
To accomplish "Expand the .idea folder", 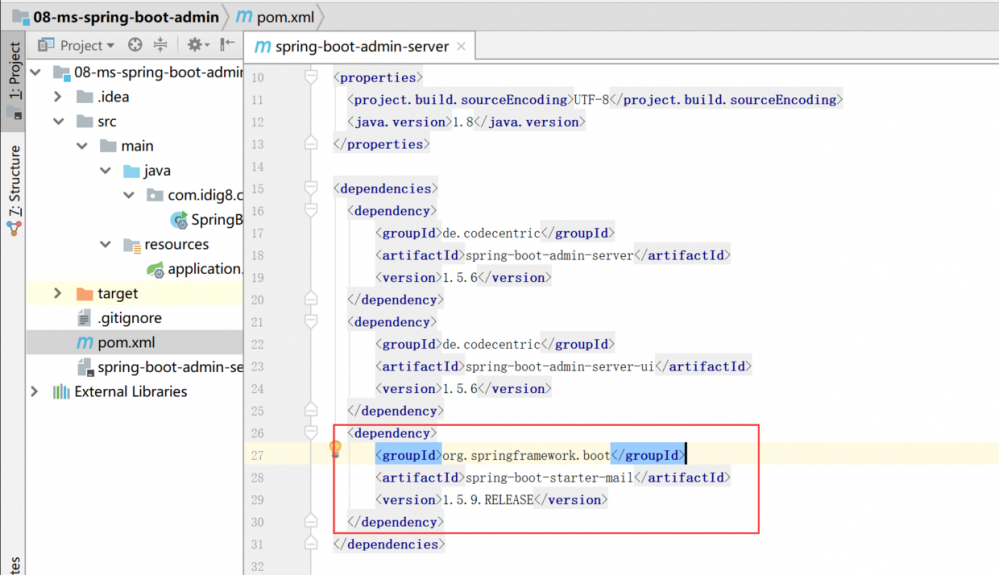I will (58, 97).
